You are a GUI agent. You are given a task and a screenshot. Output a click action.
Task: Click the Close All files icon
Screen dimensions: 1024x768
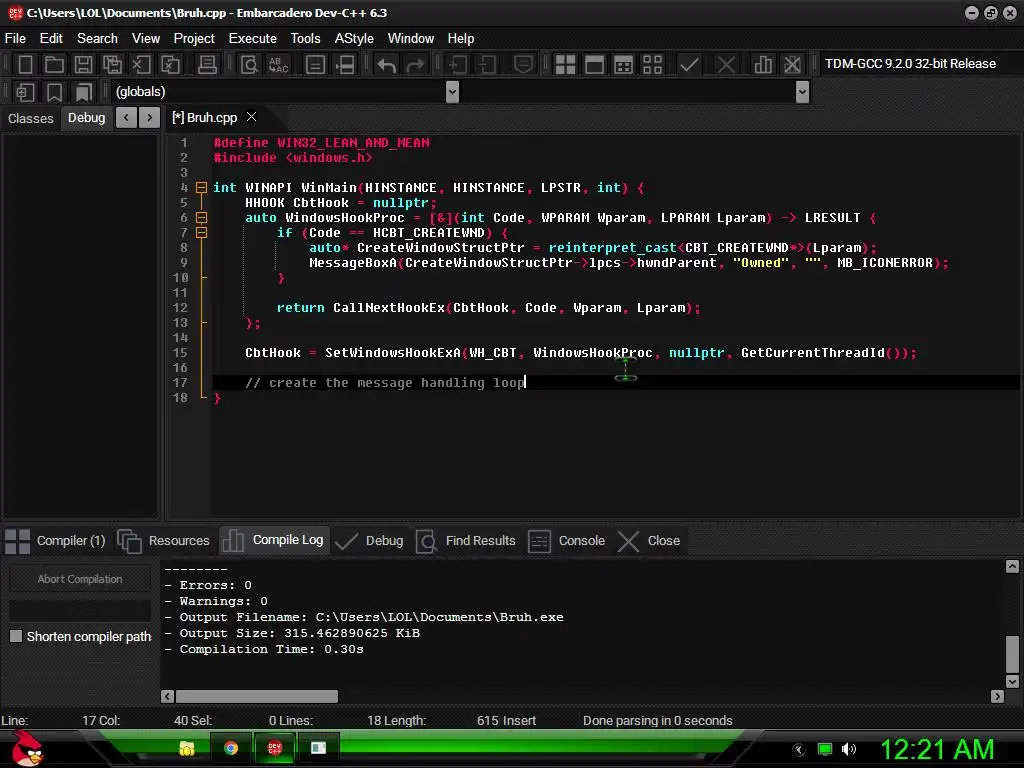(170, 64)
